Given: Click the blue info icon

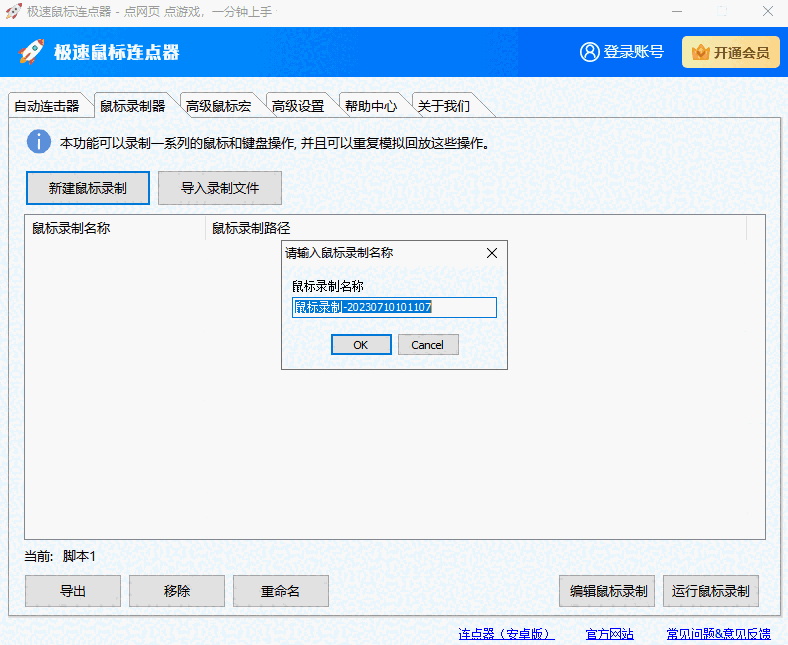Looking at the screenshot, I should [38, 142].
